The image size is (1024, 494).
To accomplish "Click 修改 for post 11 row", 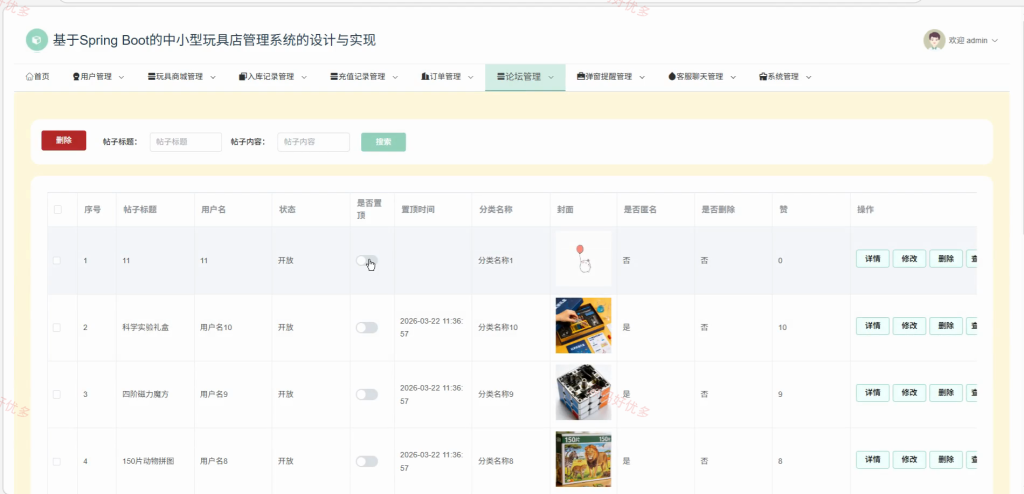I will click(x=909, y=259).
